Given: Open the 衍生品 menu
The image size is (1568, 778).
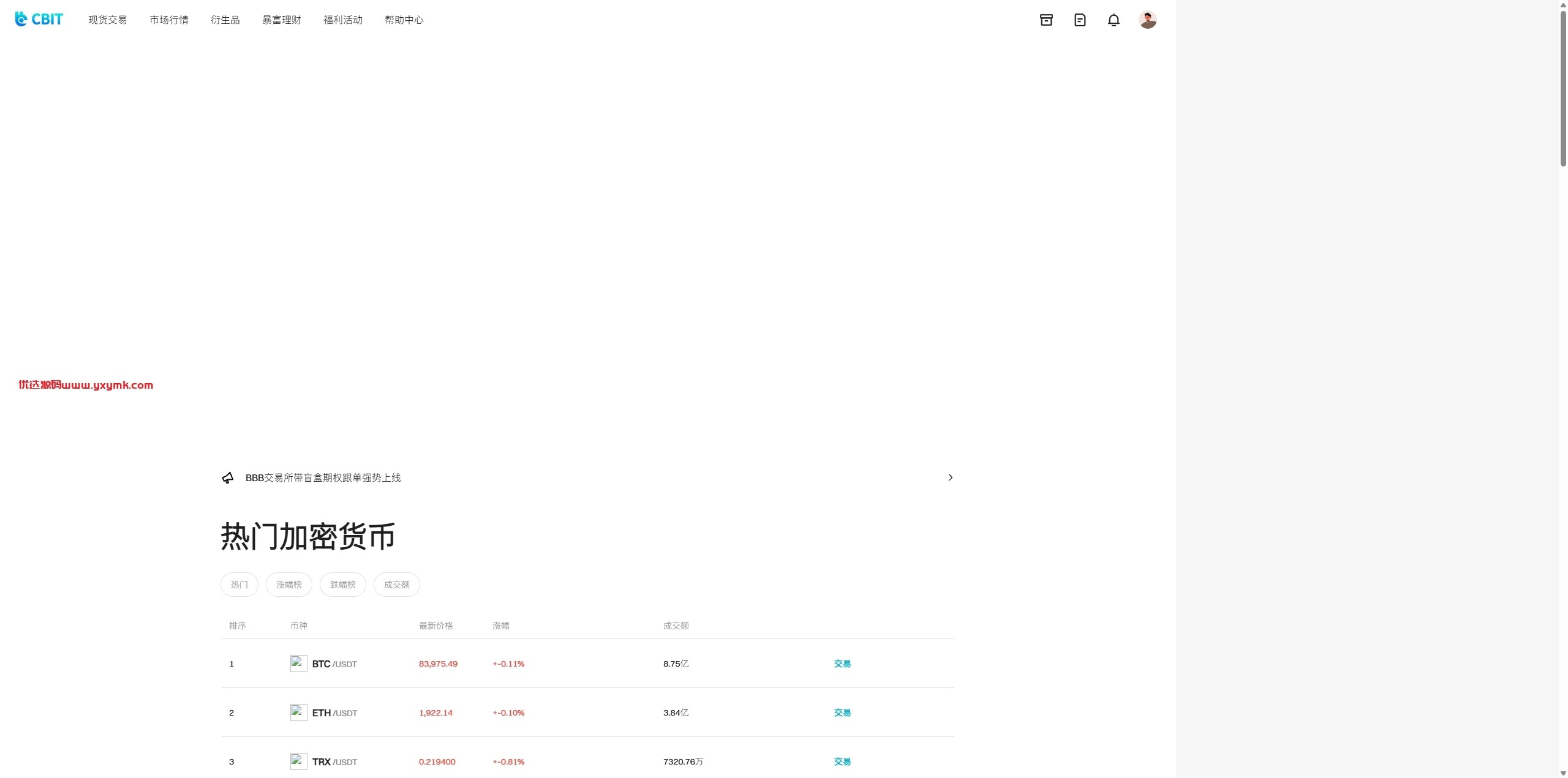Looking at the screenshot, I should click(x=225, y=20).
